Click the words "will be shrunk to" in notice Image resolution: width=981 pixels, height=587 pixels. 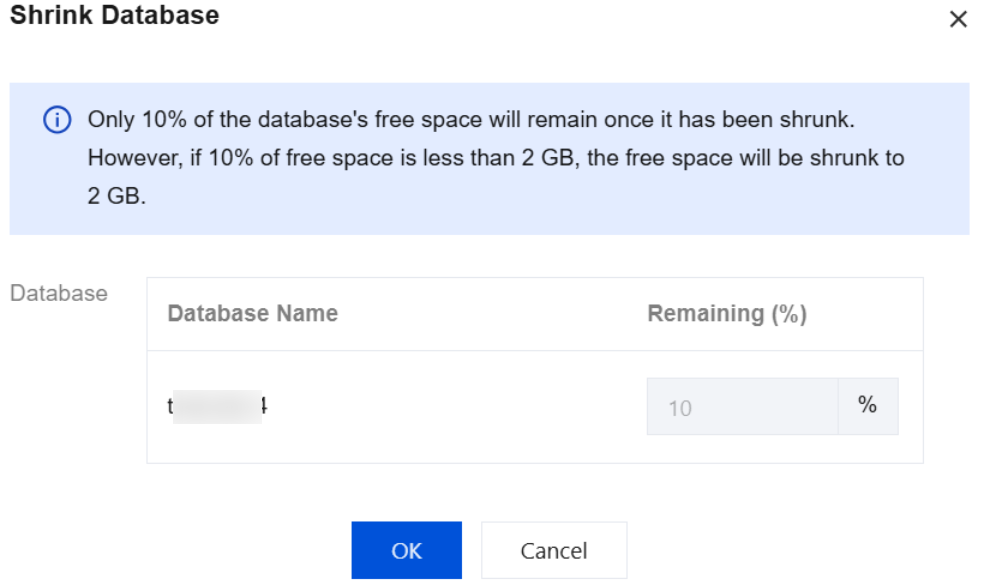829,158
